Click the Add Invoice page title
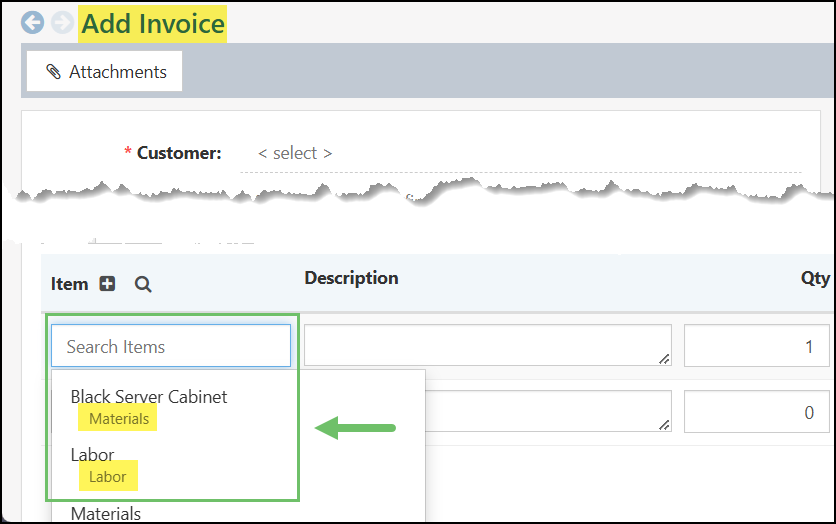The width and height of the screenshot is (836, 524). [152, 24]
